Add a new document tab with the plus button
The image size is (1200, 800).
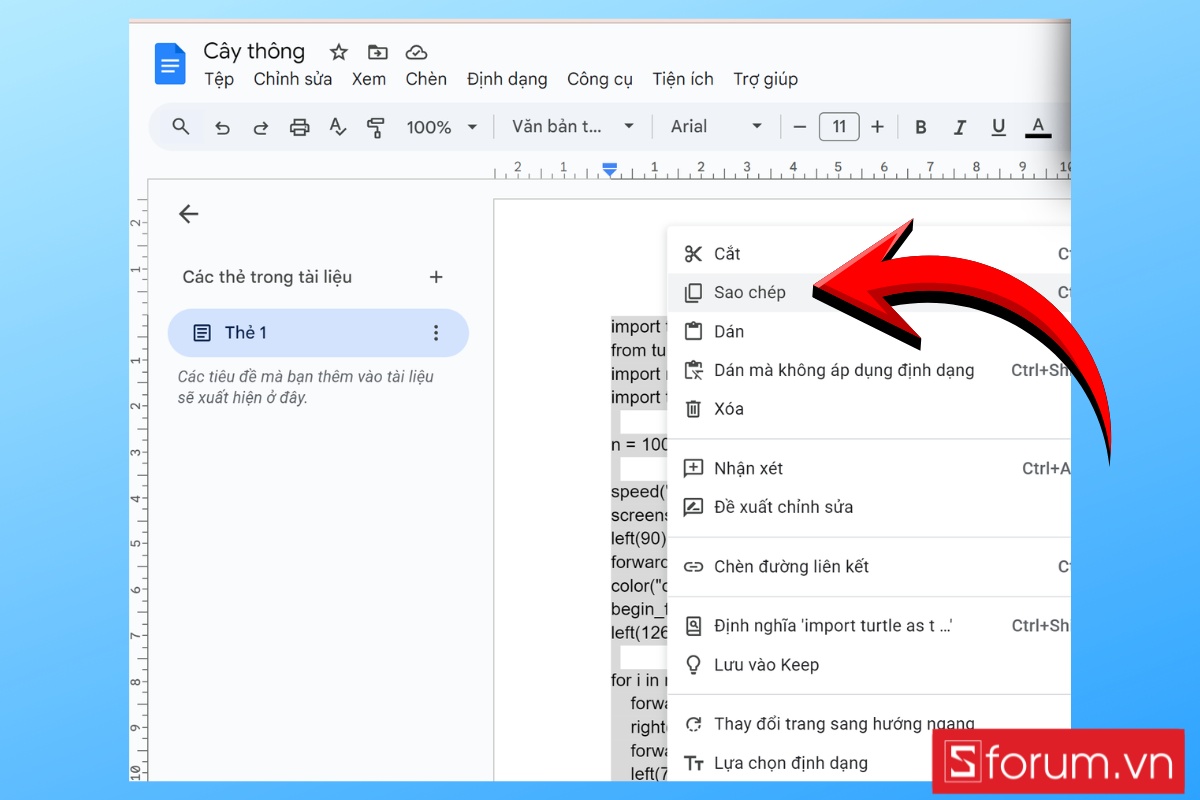coord(436,277)
